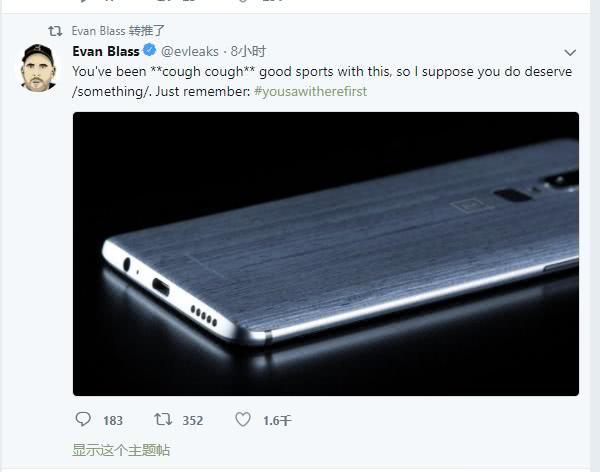Open the tweet's 8小时 timestamp
600x472 pixels.
click(247, 51)
